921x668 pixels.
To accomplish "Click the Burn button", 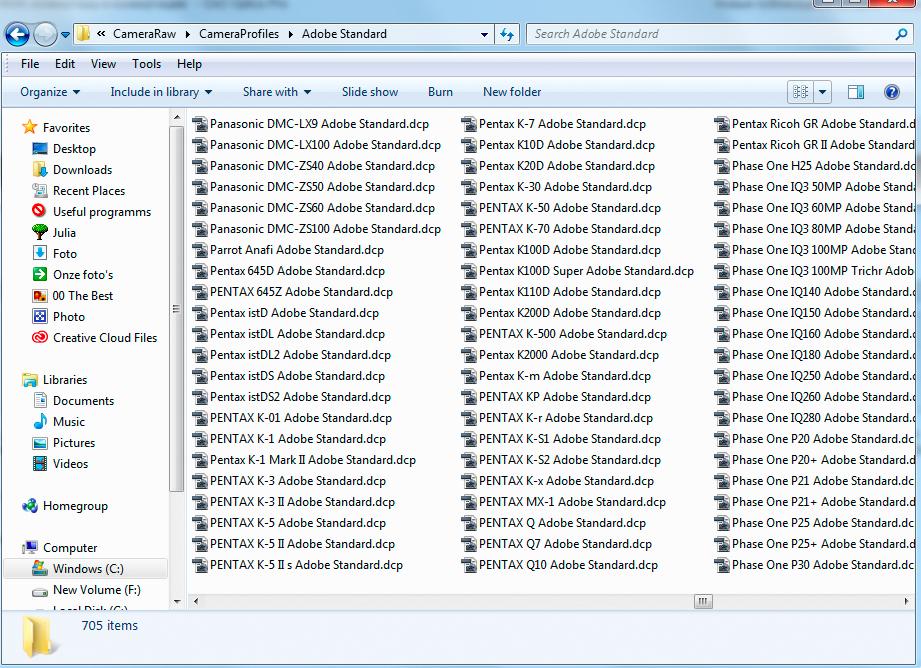I will point(441,92).
